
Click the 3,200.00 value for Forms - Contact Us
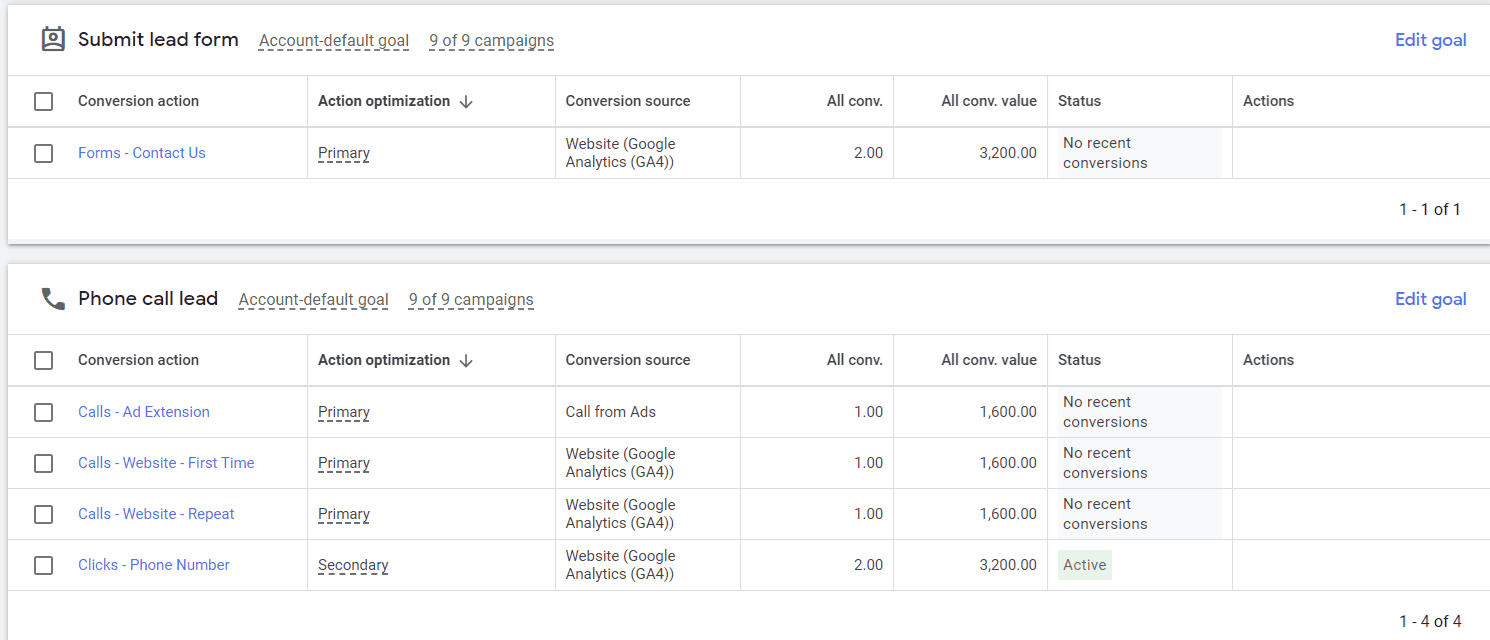(x=1008, y=153)
